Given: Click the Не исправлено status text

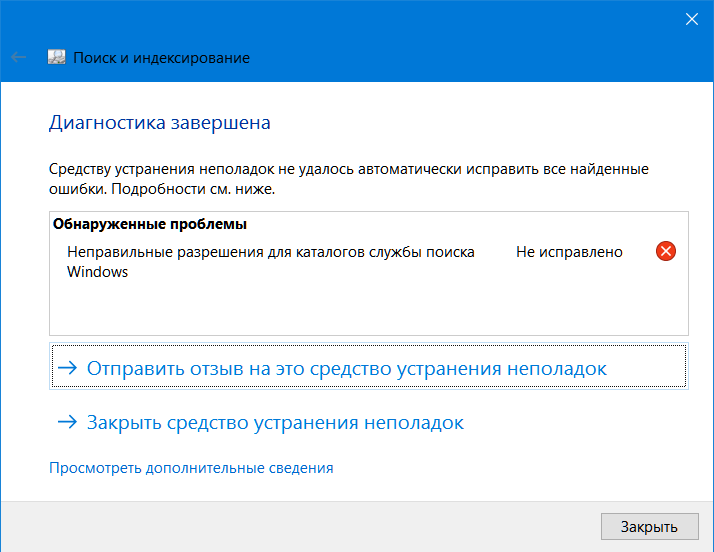Looking at the screenshot, I should (569, 252).
